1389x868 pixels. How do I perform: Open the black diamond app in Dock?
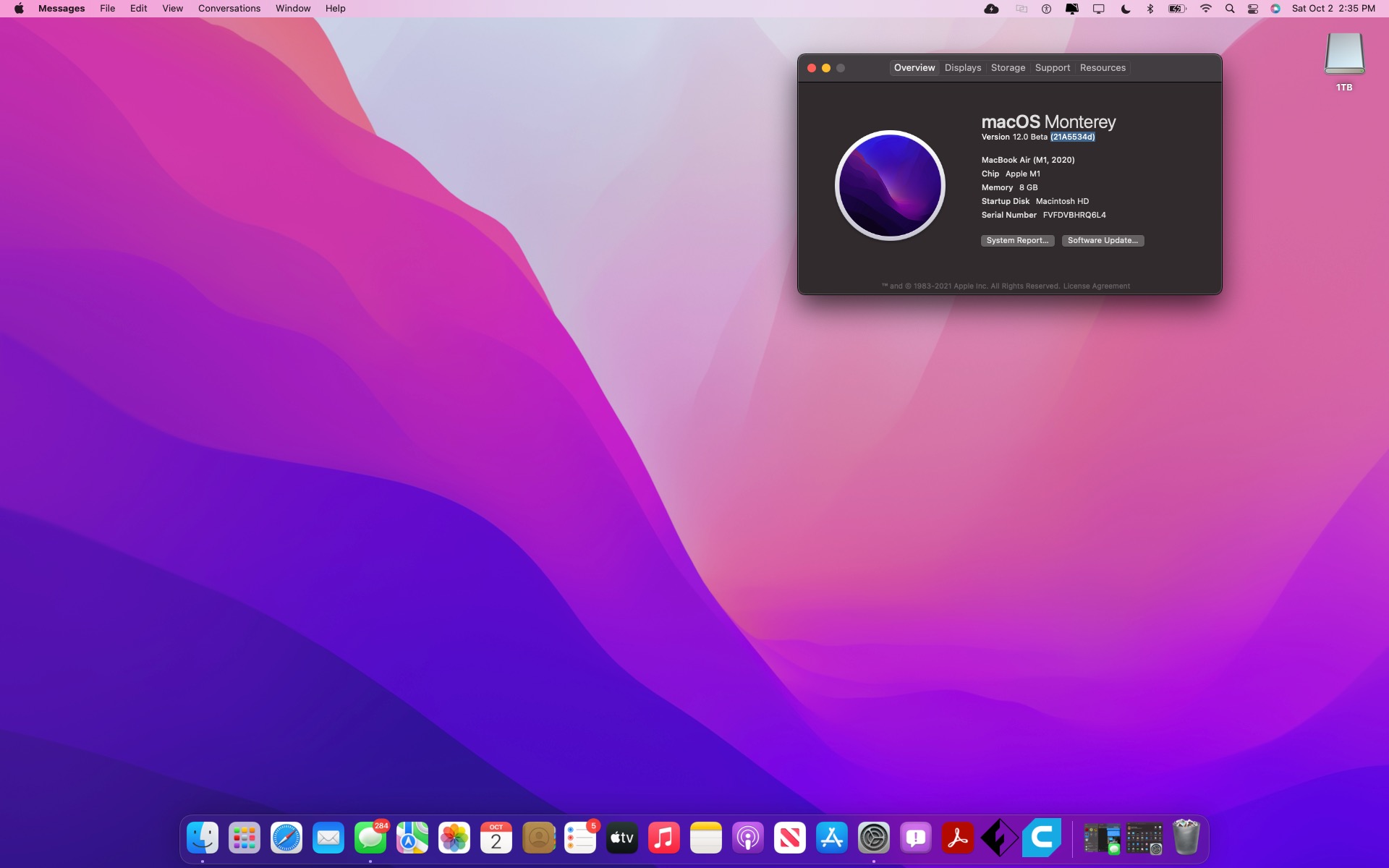(x=1000, y=838)
